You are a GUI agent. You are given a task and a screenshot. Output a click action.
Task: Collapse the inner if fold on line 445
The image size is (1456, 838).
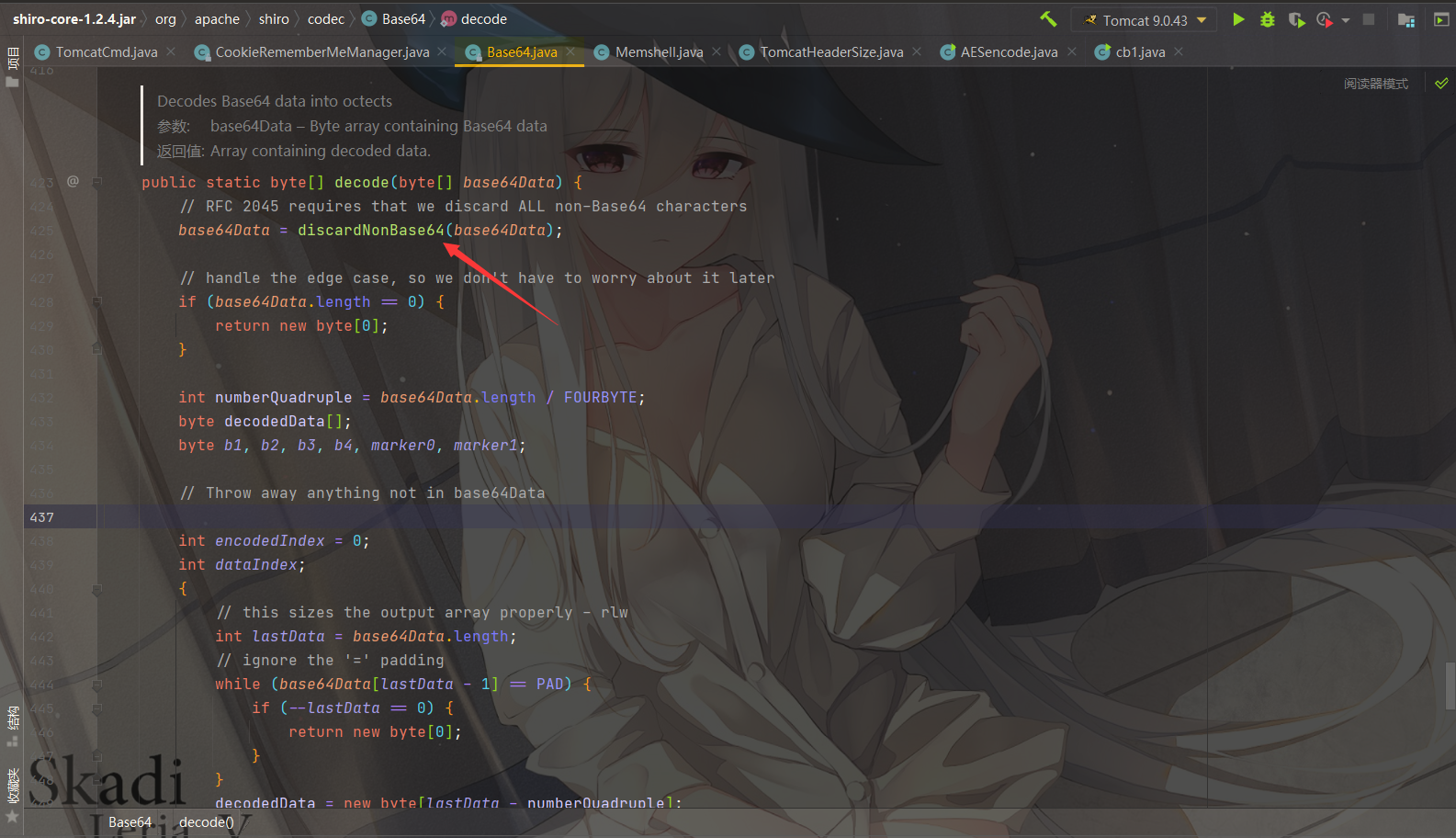[96, 708]
